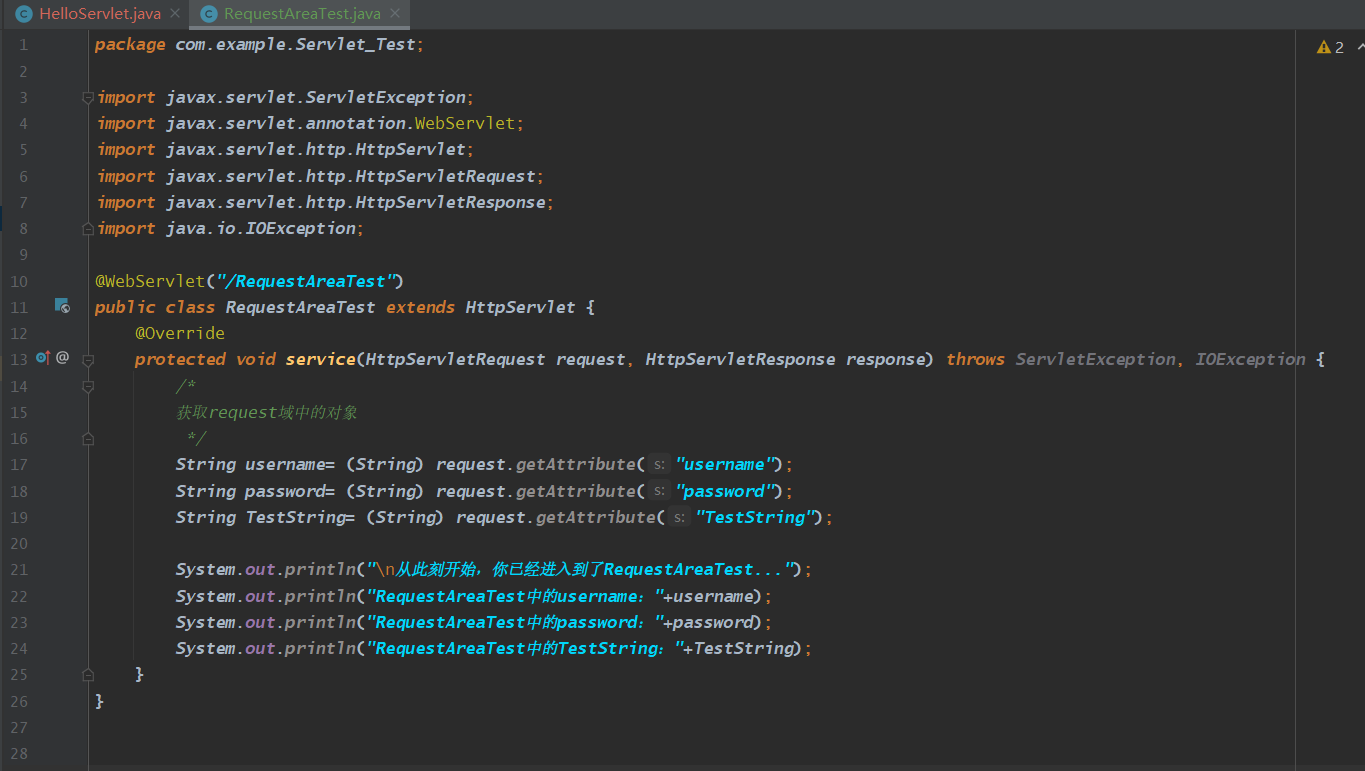The height and width of the screenshot is (771, 1365).
Task: Collapse the block comment at line 14
Action: click(88, 386)
